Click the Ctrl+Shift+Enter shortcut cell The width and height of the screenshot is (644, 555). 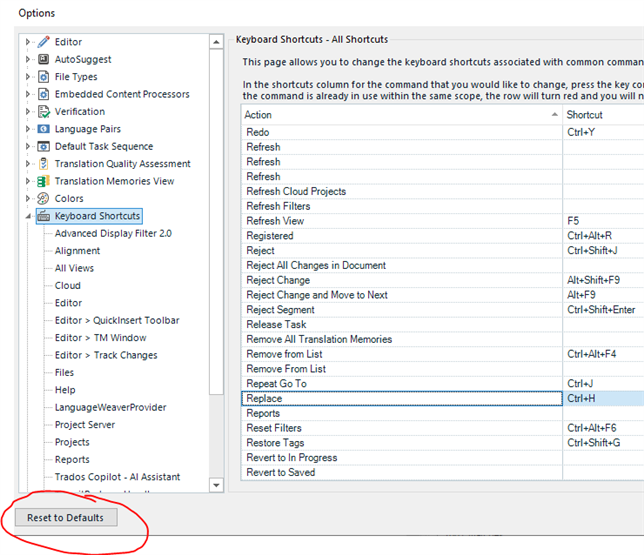click(x=603, y=310)
